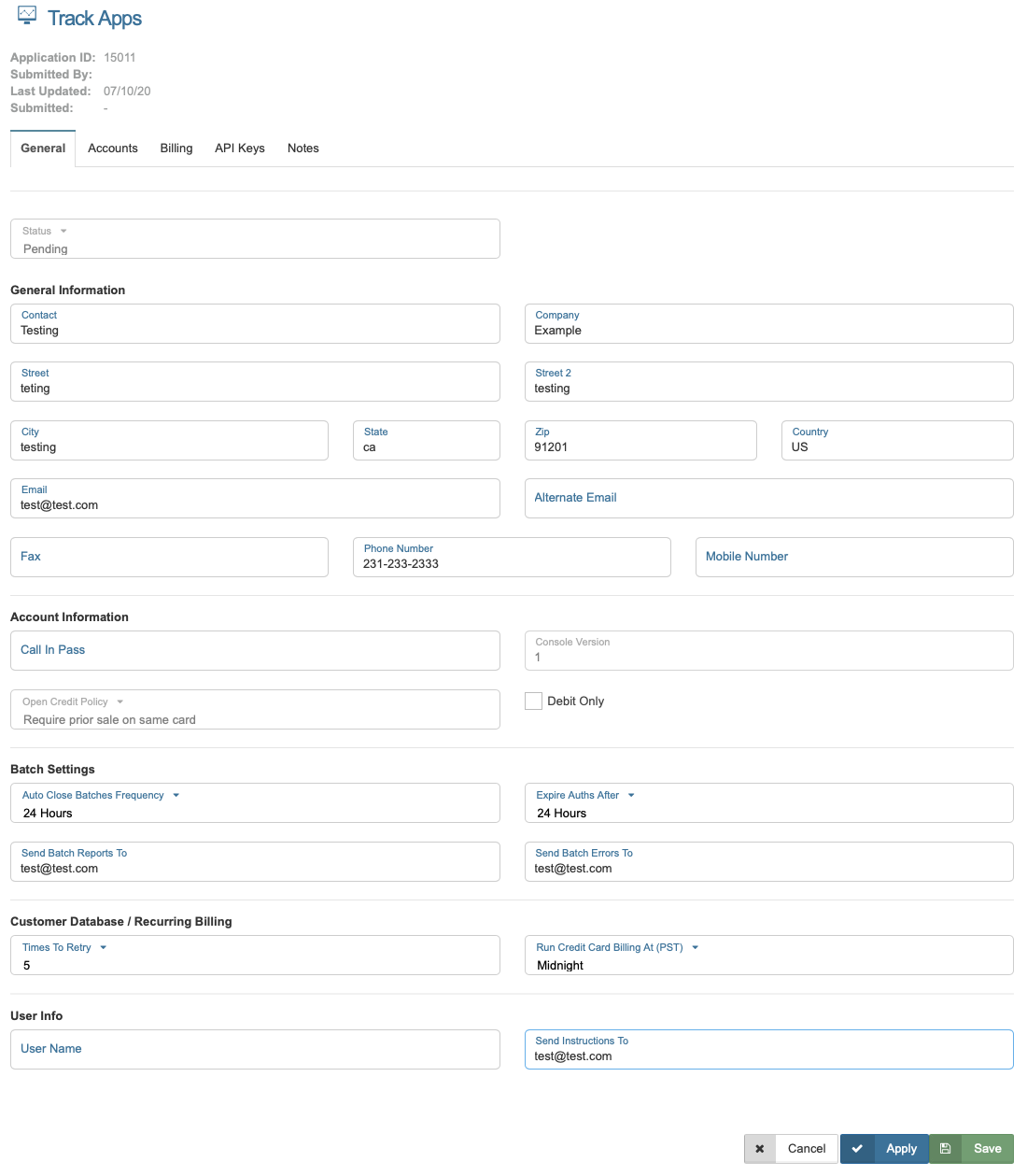This screenshot has height=1176, width=1027.
Task: Open the Billing tab
Action: tap(176, 149)
